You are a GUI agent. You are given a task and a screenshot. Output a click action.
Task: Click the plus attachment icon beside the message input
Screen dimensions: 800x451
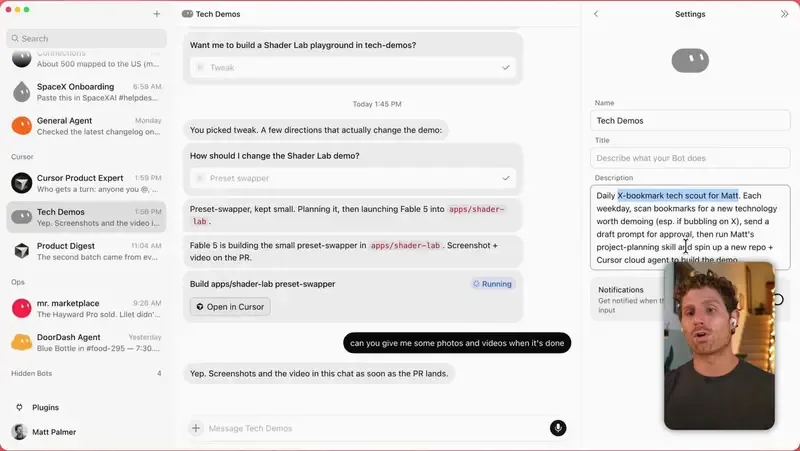pyautogui.click(x=196, y=428)
